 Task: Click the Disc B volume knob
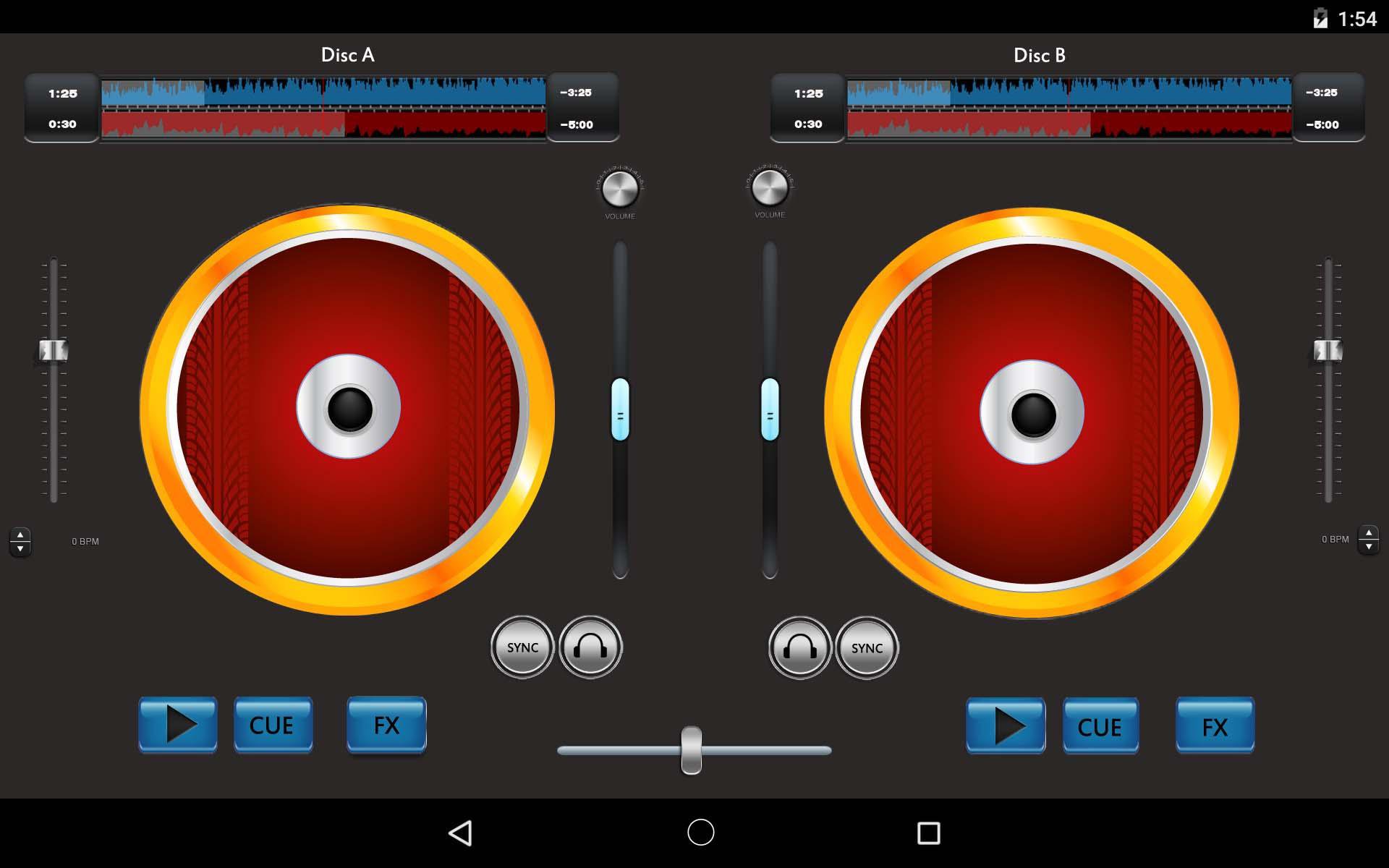coord(770,187)
